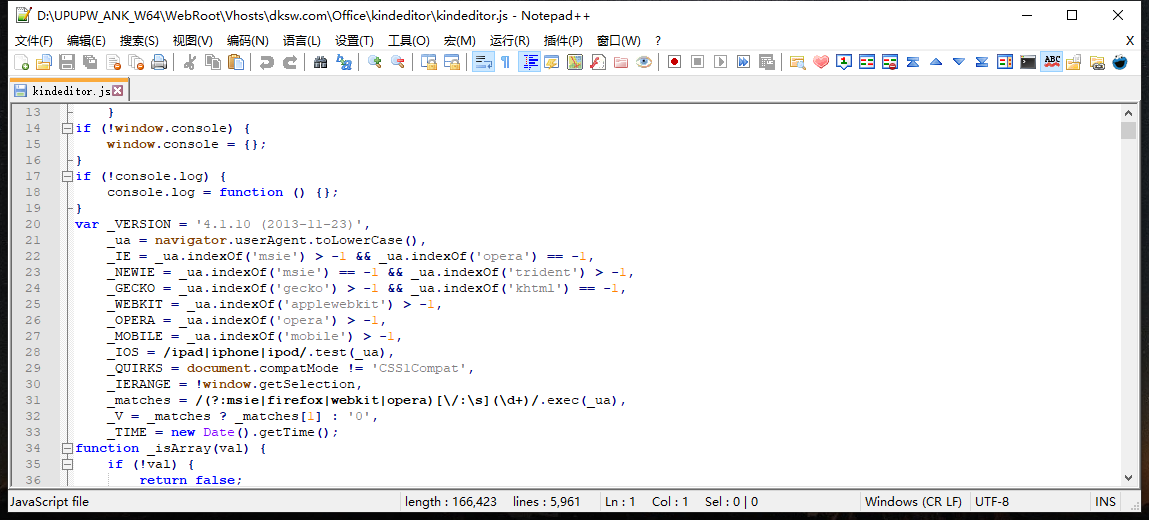Zoom in using the magnifier plus icon

pos(374,62)
